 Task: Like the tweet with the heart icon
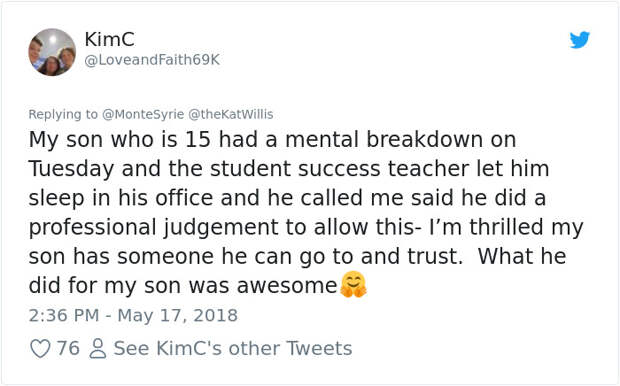click(x=40, y=349)
